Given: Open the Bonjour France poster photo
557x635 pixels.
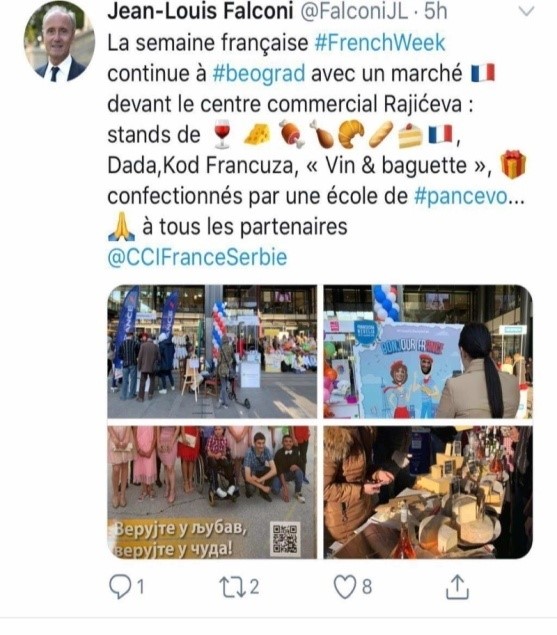Looking at the screenshot, I should click(x=428, y=352).
